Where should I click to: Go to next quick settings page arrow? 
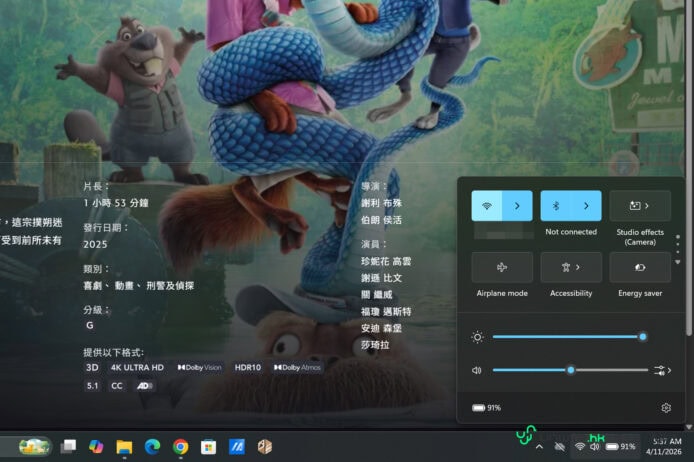[x=678, y=262]
